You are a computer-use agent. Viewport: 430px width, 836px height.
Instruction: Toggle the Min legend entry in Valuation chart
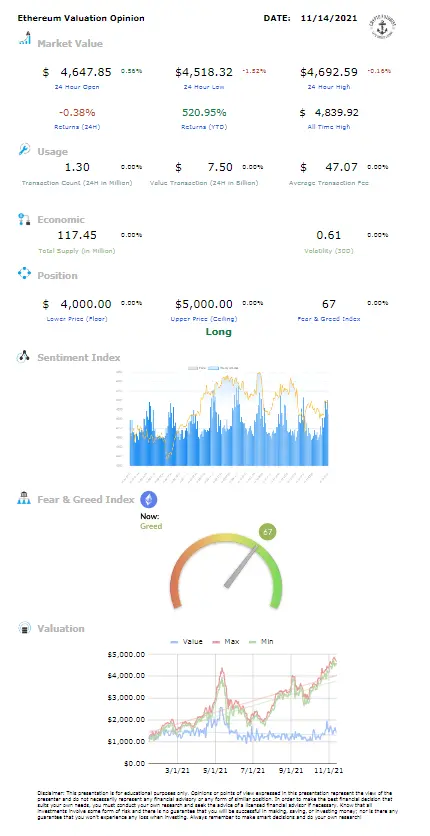point(261,641)
